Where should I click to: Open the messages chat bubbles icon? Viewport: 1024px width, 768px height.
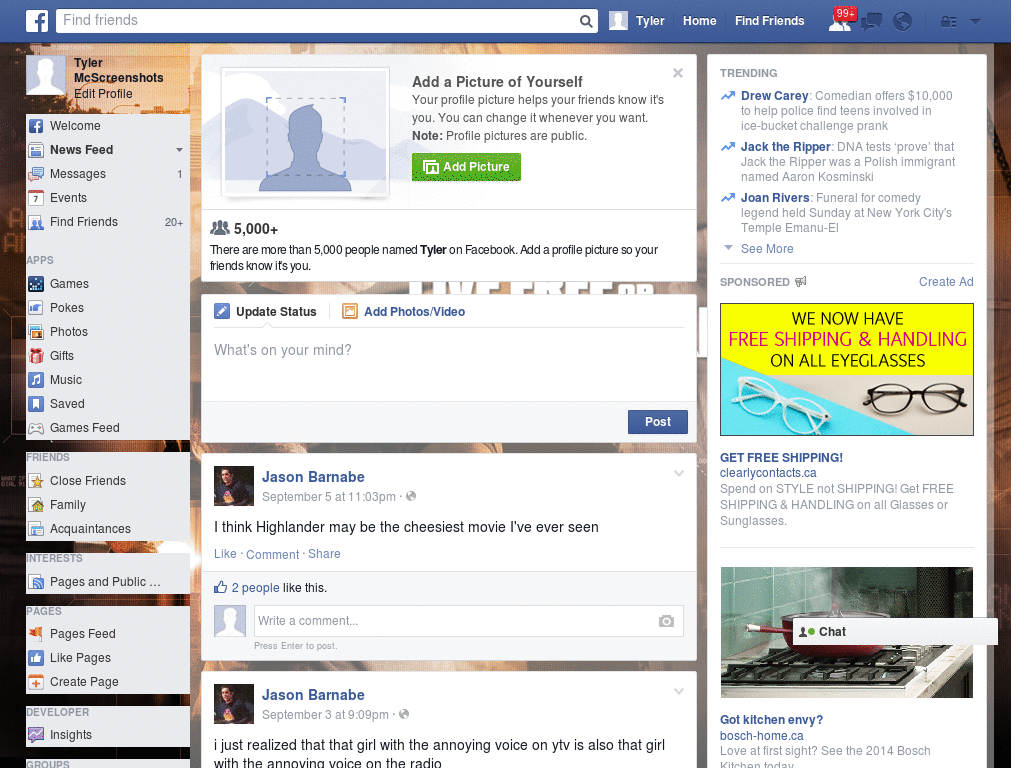[871, 22]
